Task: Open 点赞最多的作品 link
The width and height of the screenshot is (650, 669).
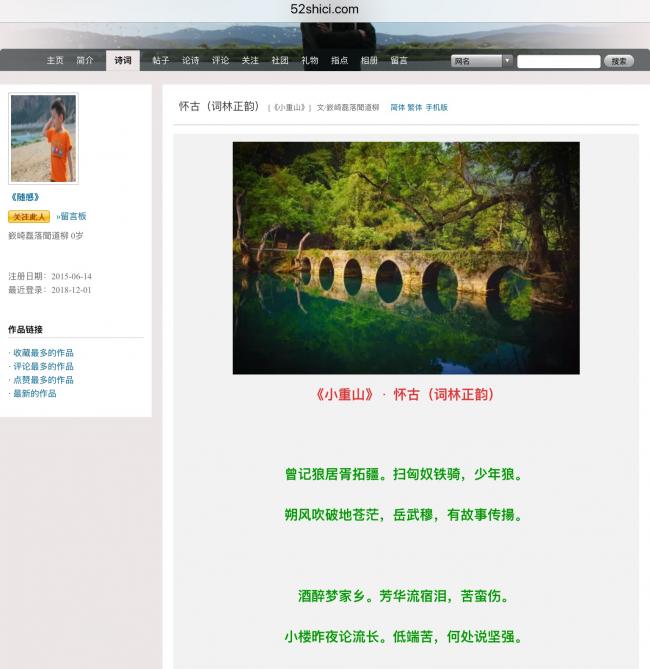Action: pyautogui.click(x=43, y=380)
